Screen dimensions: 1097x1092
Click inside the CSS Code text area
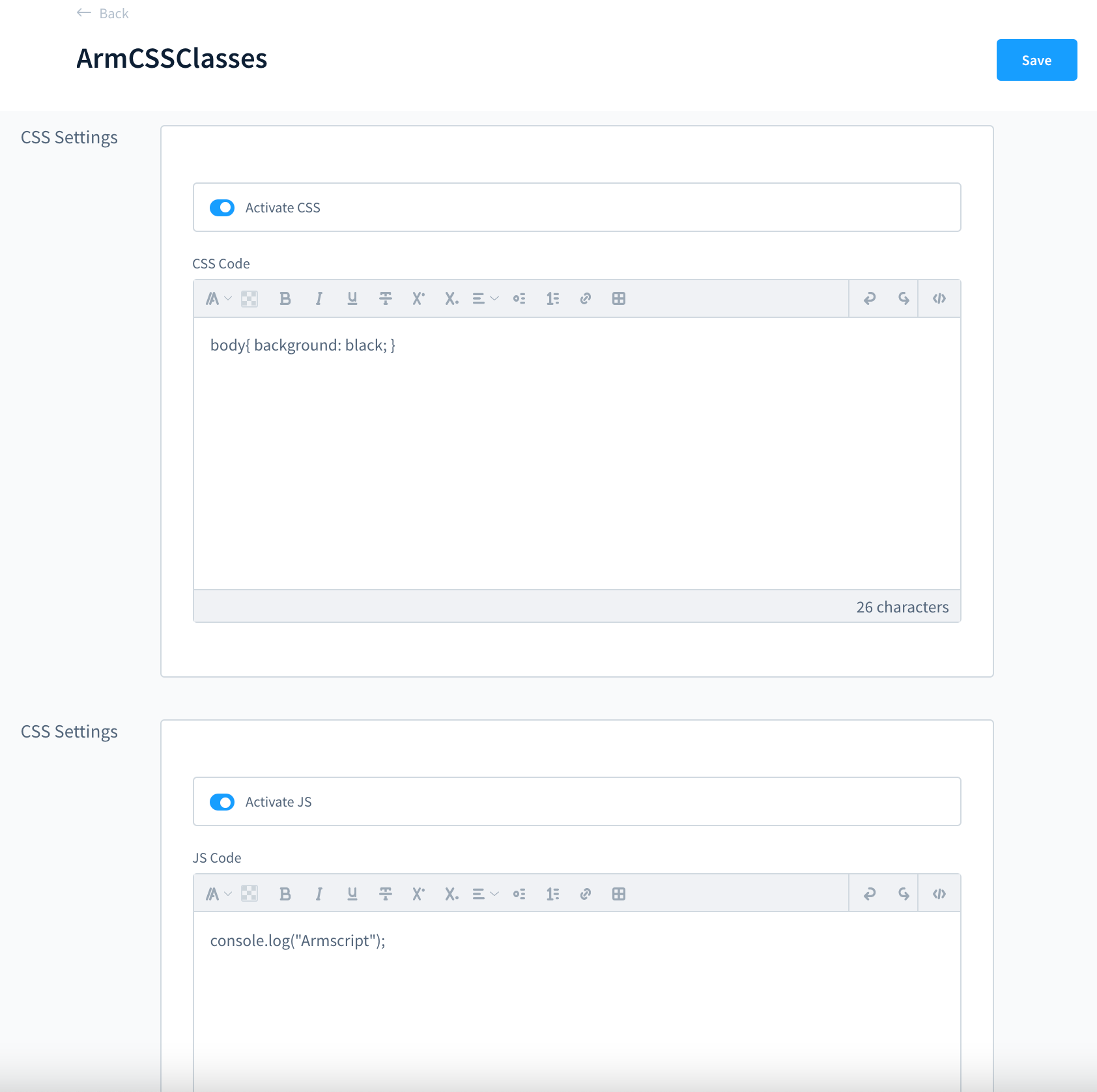coord(577,453)
